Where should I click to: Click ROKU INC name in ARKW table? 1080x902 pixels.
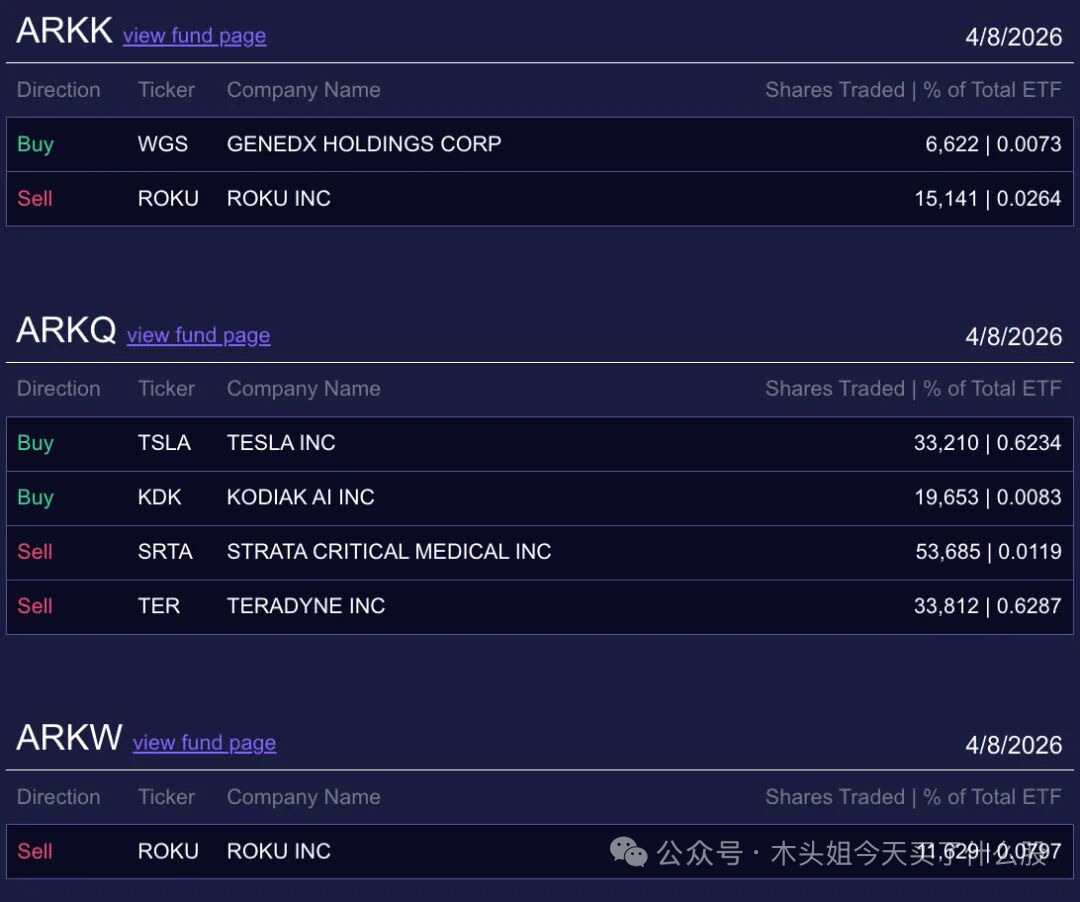coord(279,851)
